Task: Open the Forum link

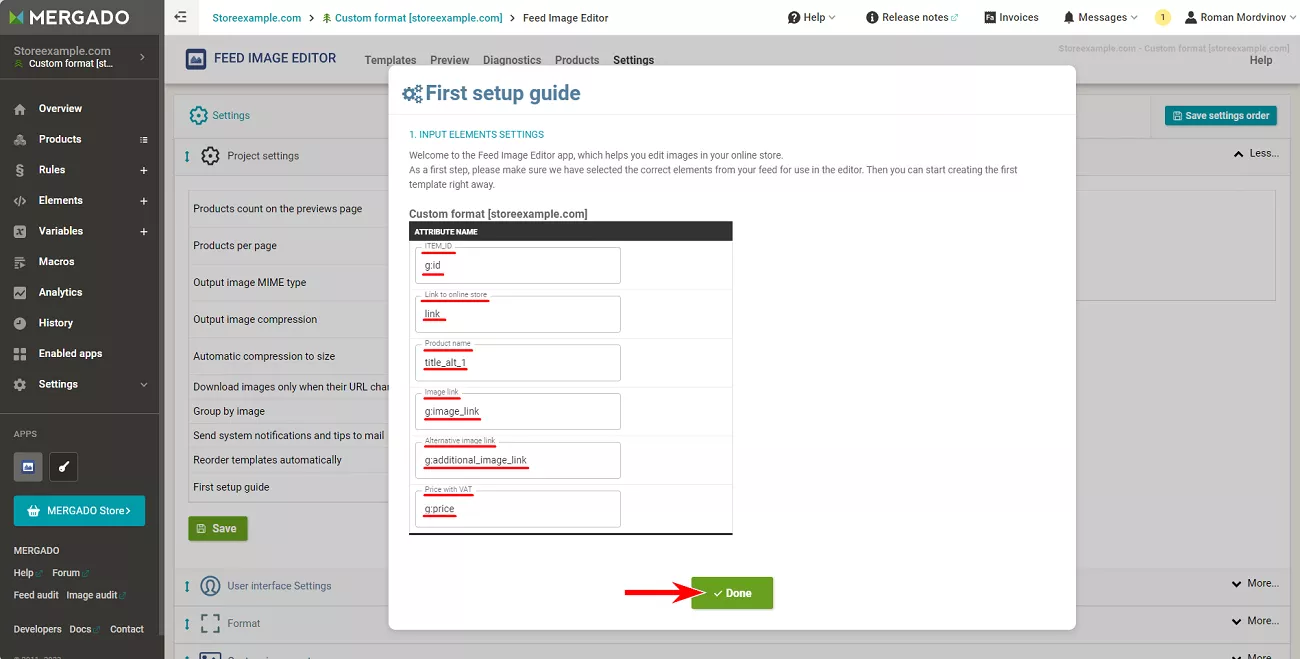Action: tap(70, 573)
